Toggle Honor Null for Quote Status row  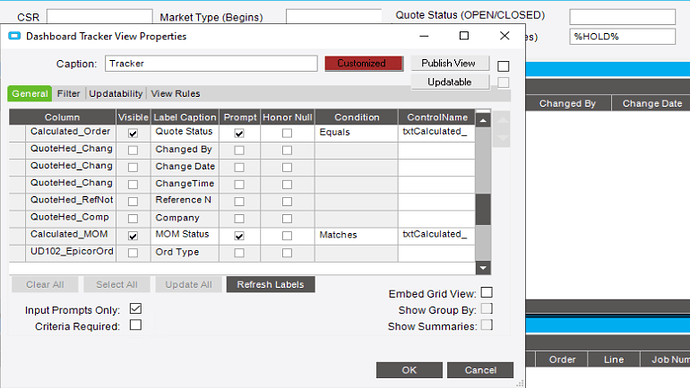(287, 133)
